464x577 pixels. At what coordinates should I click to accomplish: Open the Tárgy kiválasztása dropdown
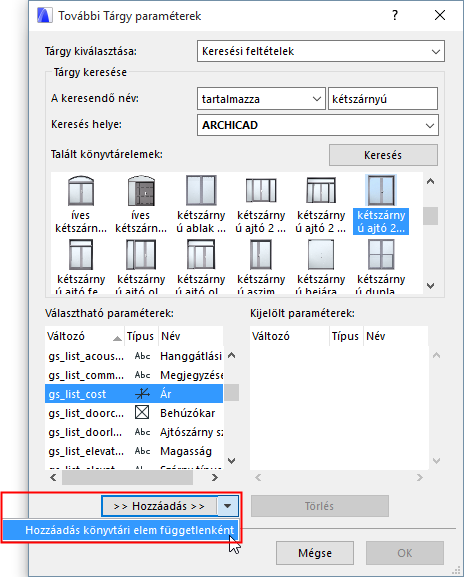[321, 51]
